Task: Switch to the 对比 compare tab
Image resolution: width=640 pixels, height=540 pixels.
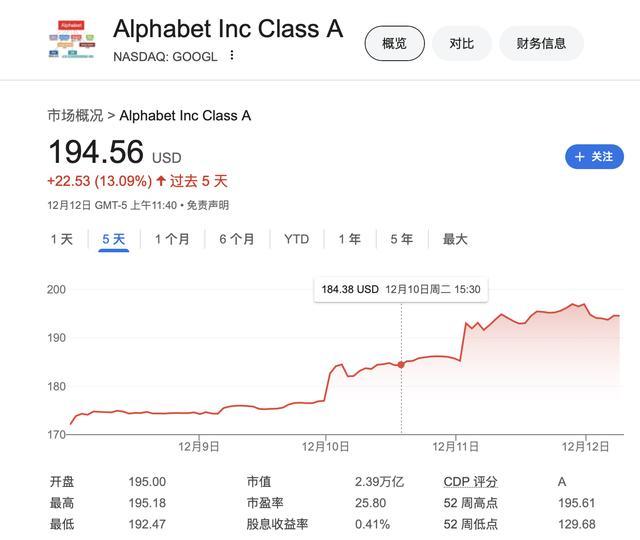Action: [x=462, y=43]
